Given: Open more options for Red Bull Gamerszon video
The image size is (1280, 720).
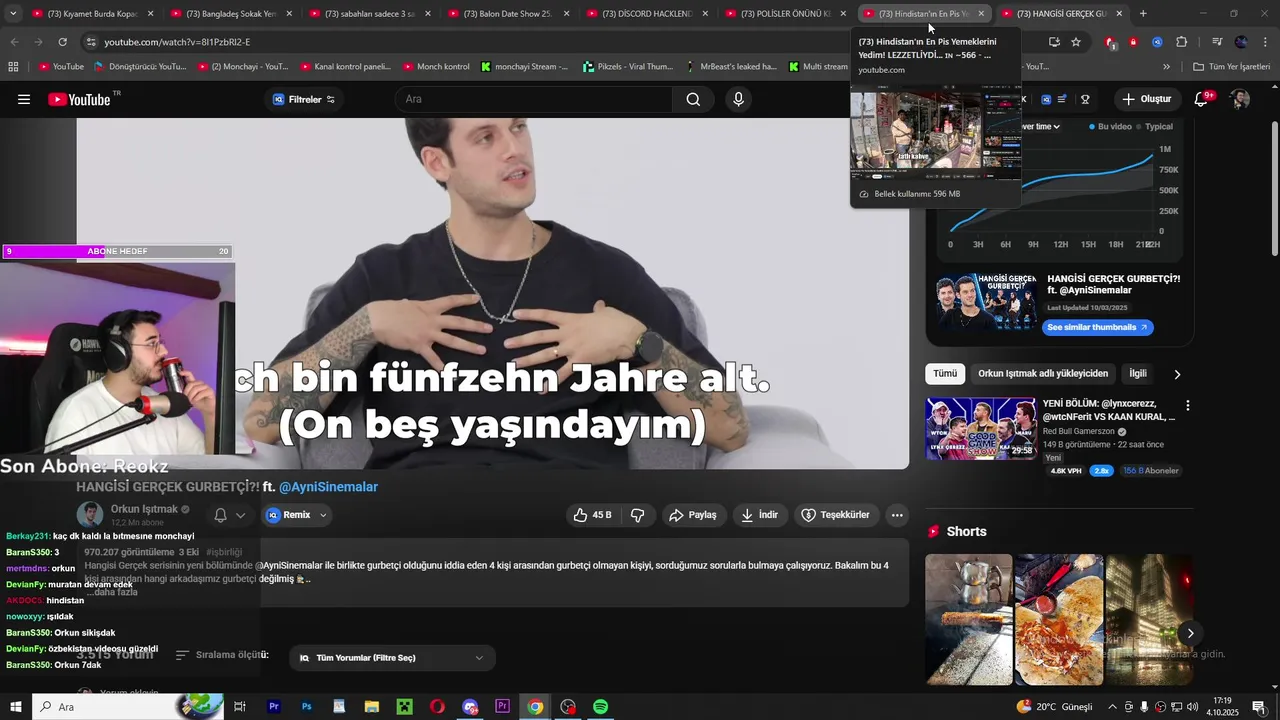Looking at the screenshot, I should (x=1188, y=406).
